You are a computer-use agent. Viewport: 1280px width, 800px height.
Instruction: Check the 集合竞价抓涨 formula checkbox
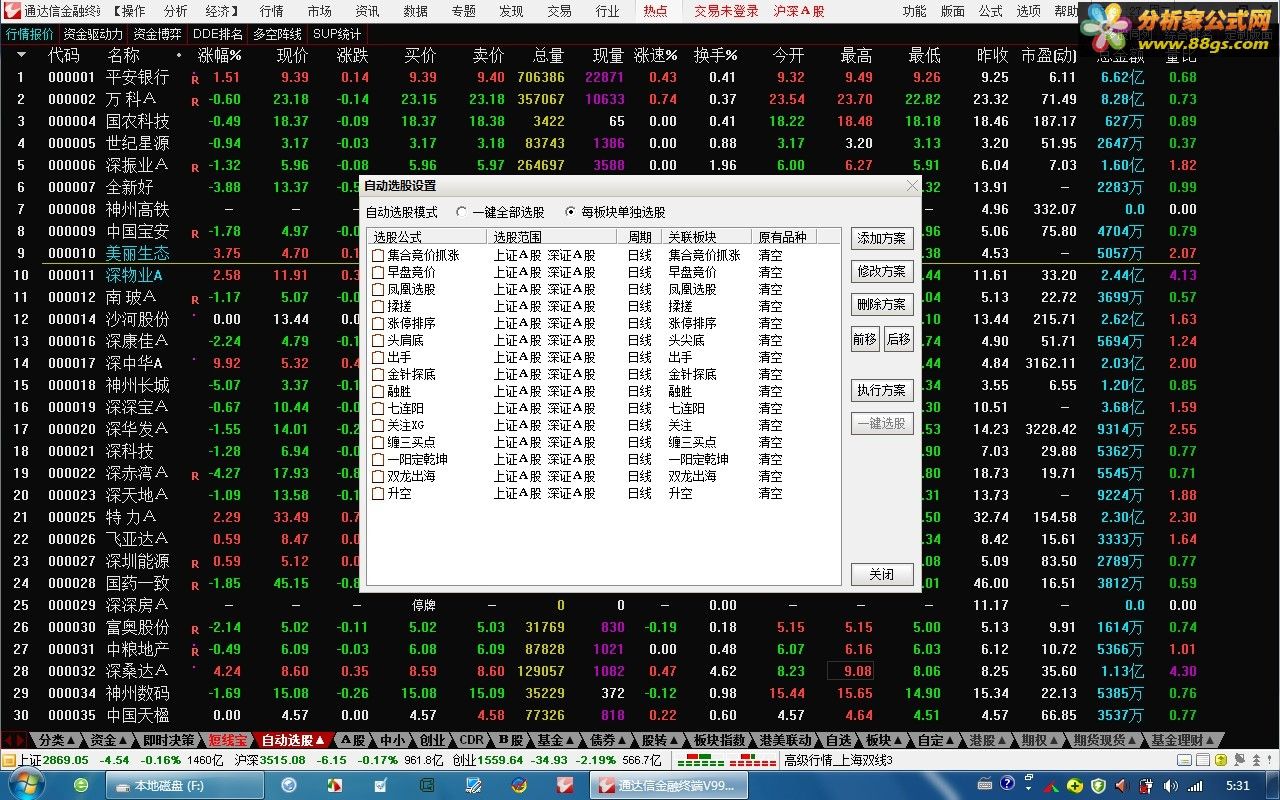[378, 256]
